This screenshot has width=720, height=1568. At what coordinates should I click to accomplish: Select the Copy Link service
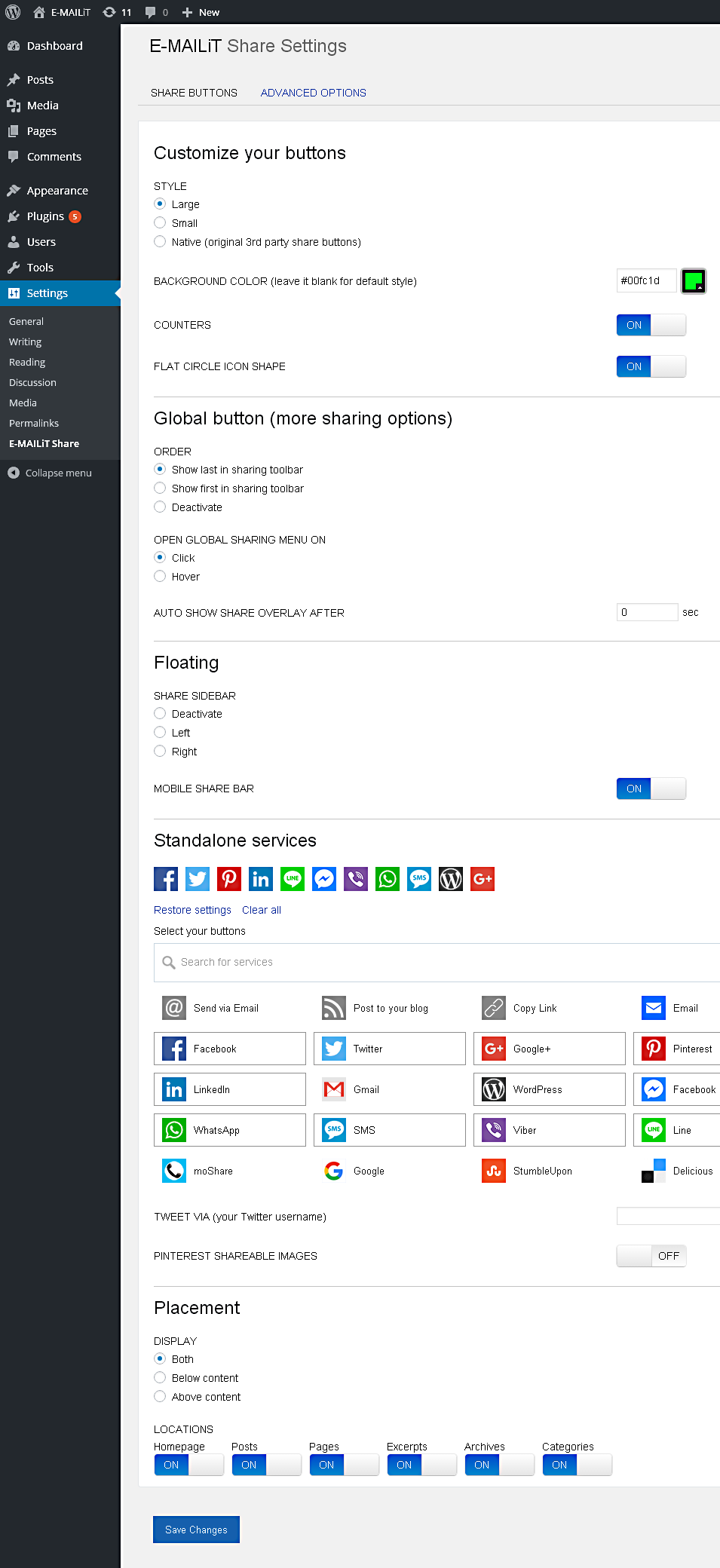(550, 1008)
